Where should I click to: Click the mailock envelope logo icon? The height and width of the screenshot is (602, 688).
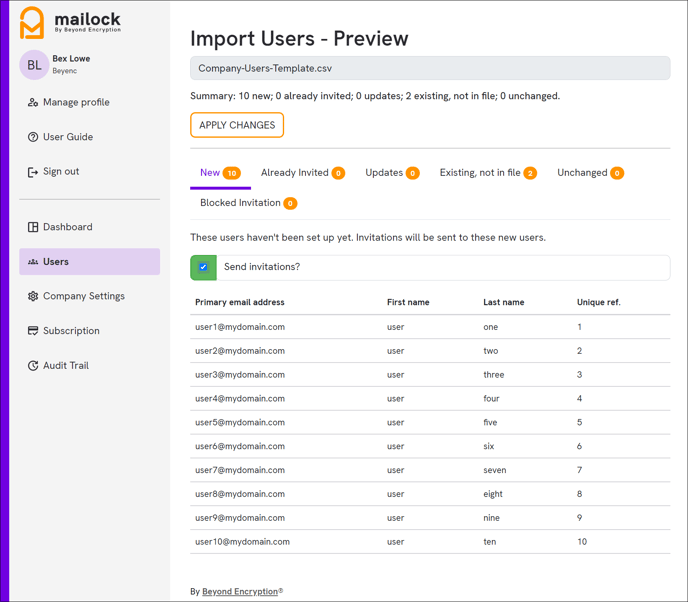coord(32,22)
